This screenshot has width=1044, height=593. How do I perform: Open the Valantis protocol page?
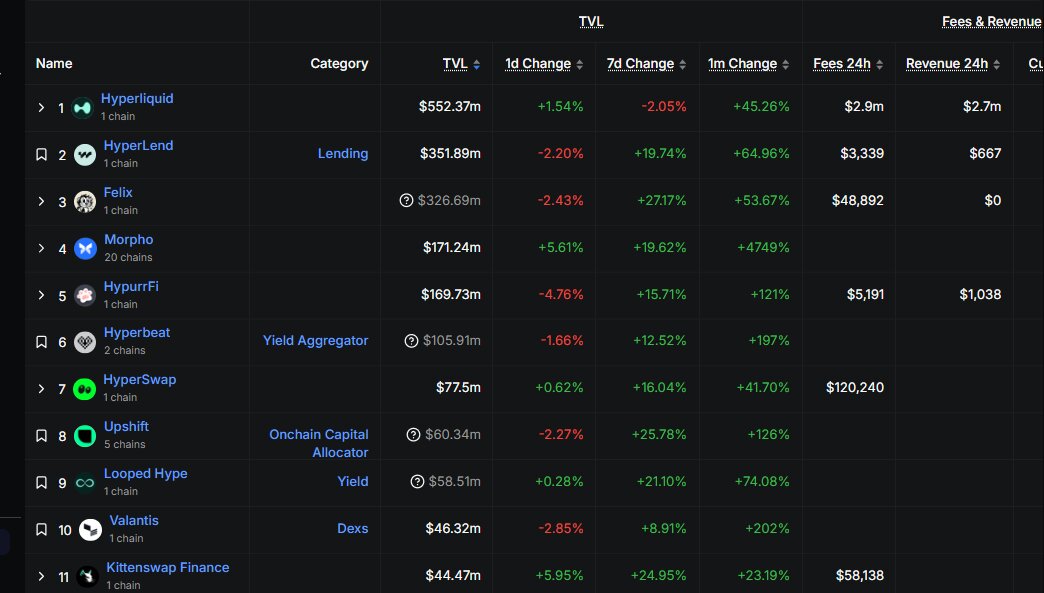[134, 520]
